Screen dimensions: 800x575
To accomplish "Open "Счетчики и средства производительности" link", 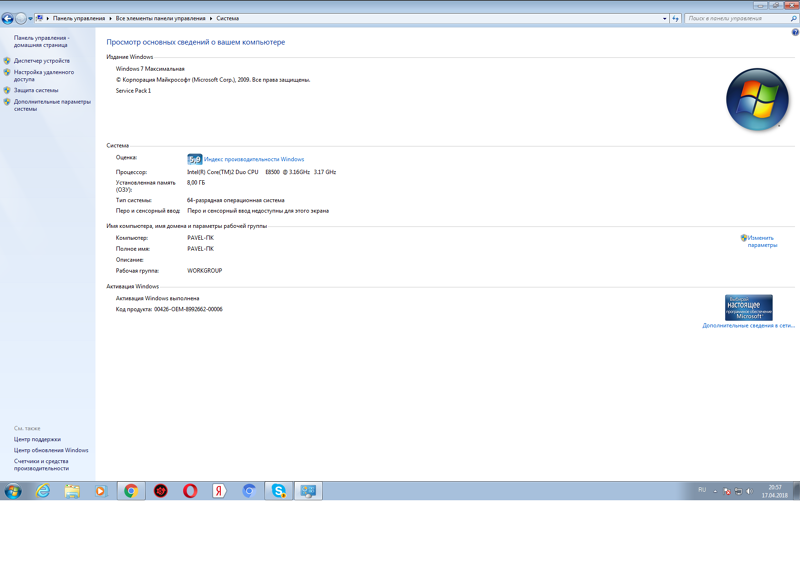I will tap(41, 465).
